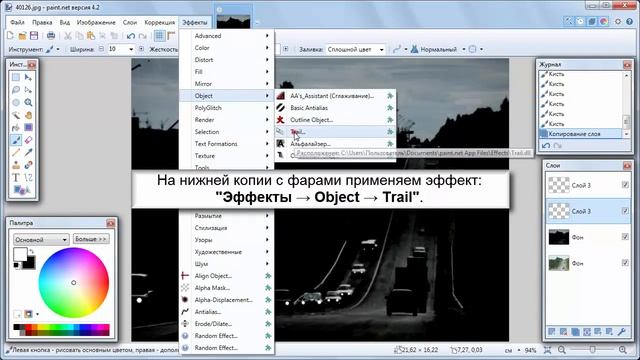Select the Eraser tool
Screen dimensions: 640x360
pyautogui.click(x=28, y=140)
